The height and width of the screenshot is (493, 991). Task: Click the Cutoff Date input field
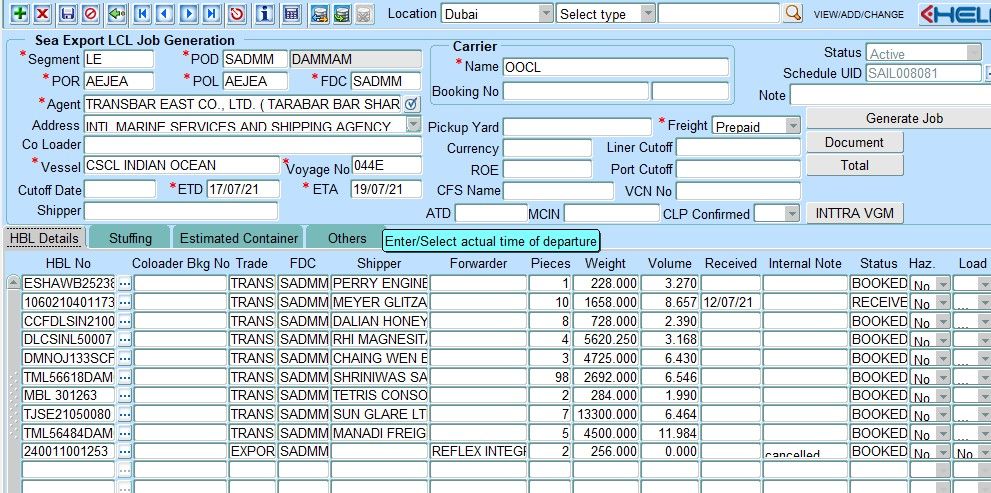pos(120,189)
